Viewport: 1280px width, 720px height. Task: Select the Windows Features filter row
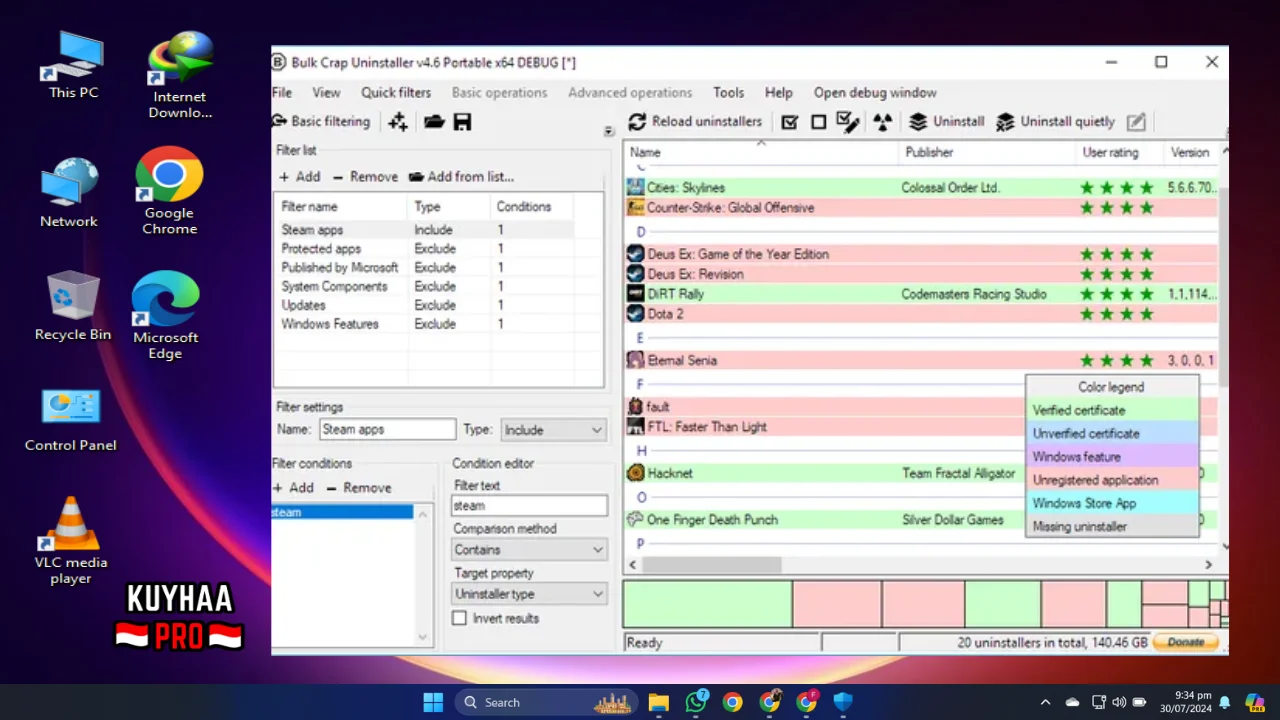pyautogui.click(x=423, y=324)
